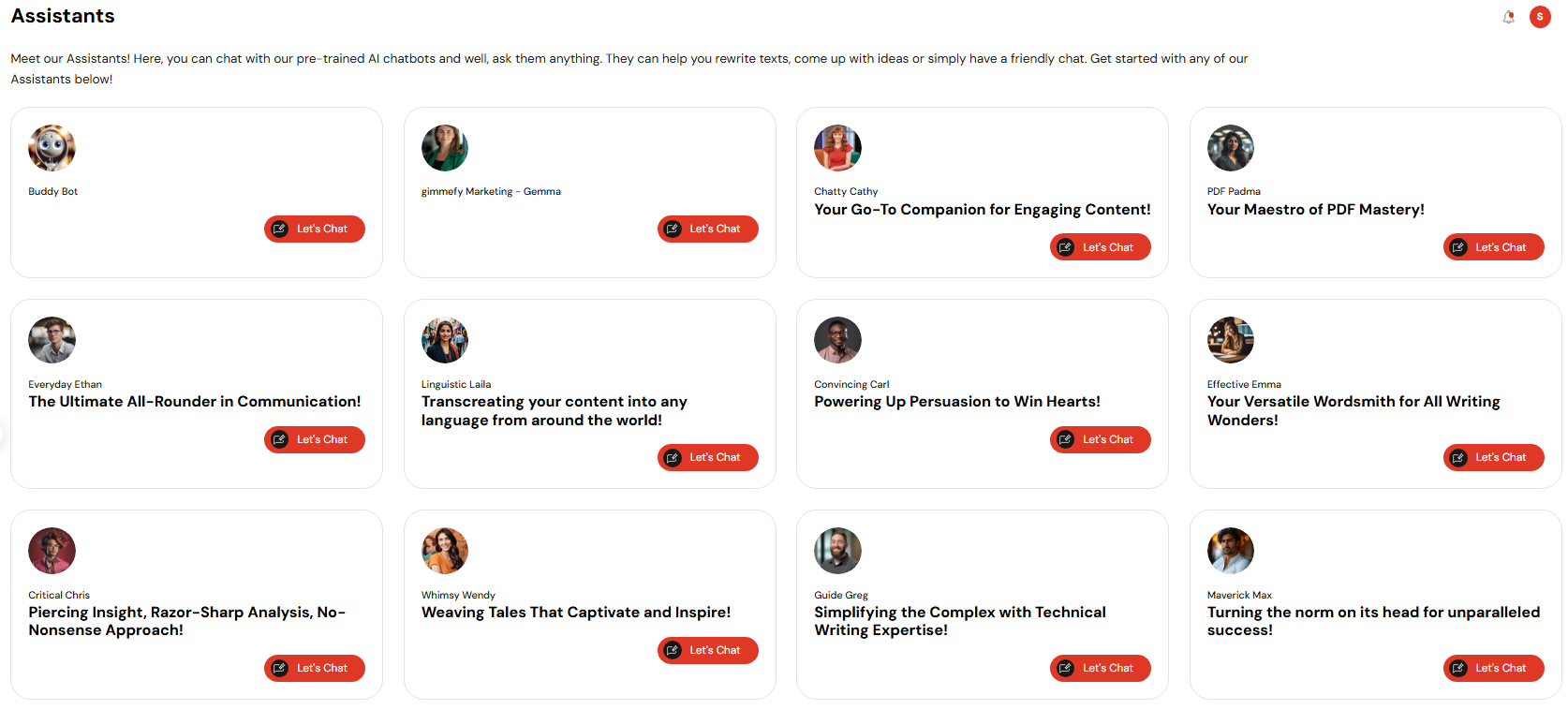
Task: Open the red user profile avatar
Action: coord(1540,17)
